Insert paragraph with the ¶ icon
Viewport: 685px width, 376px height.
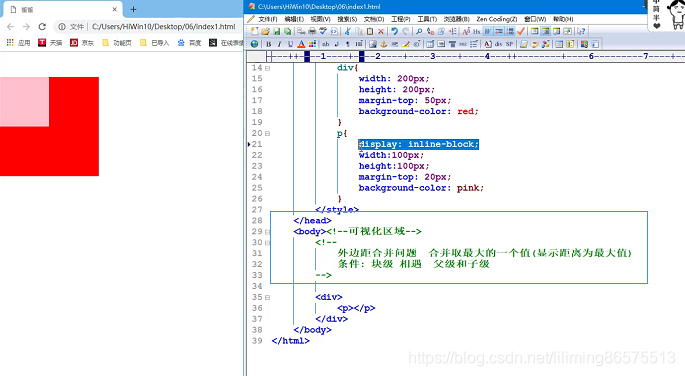pyautogui.click(x=348, y=44)
